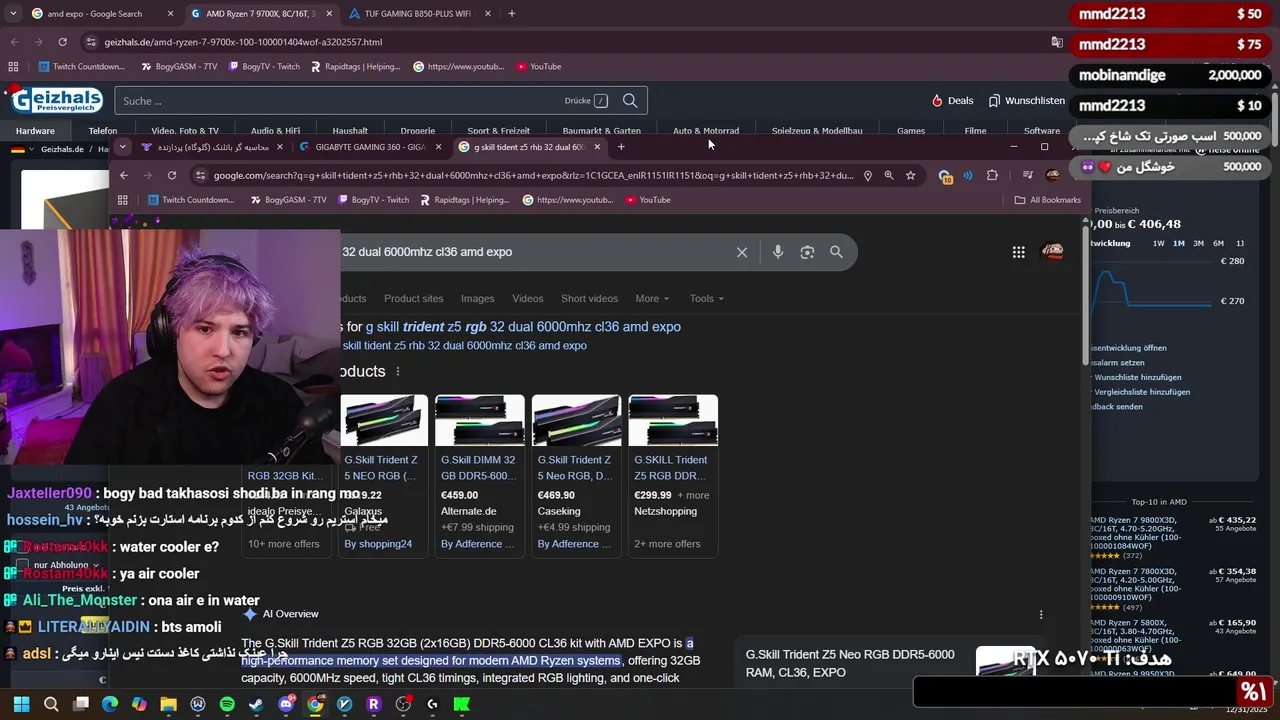
Task: Submit the Geizhals search with magnifier
Action: 630,100
